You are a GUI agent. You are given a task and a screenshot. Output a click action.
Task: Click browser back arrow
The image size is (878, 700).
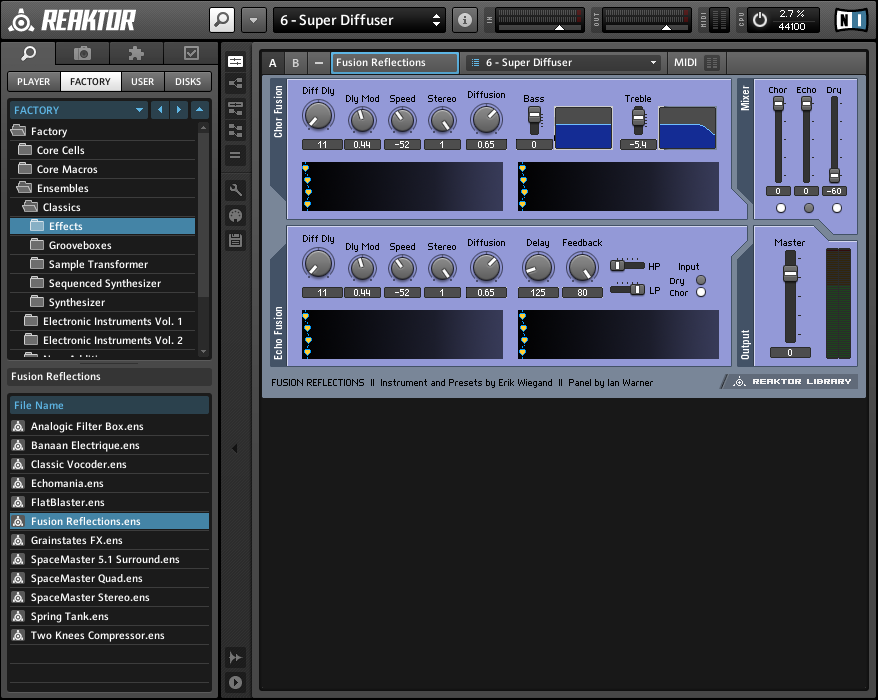point(160,110)
